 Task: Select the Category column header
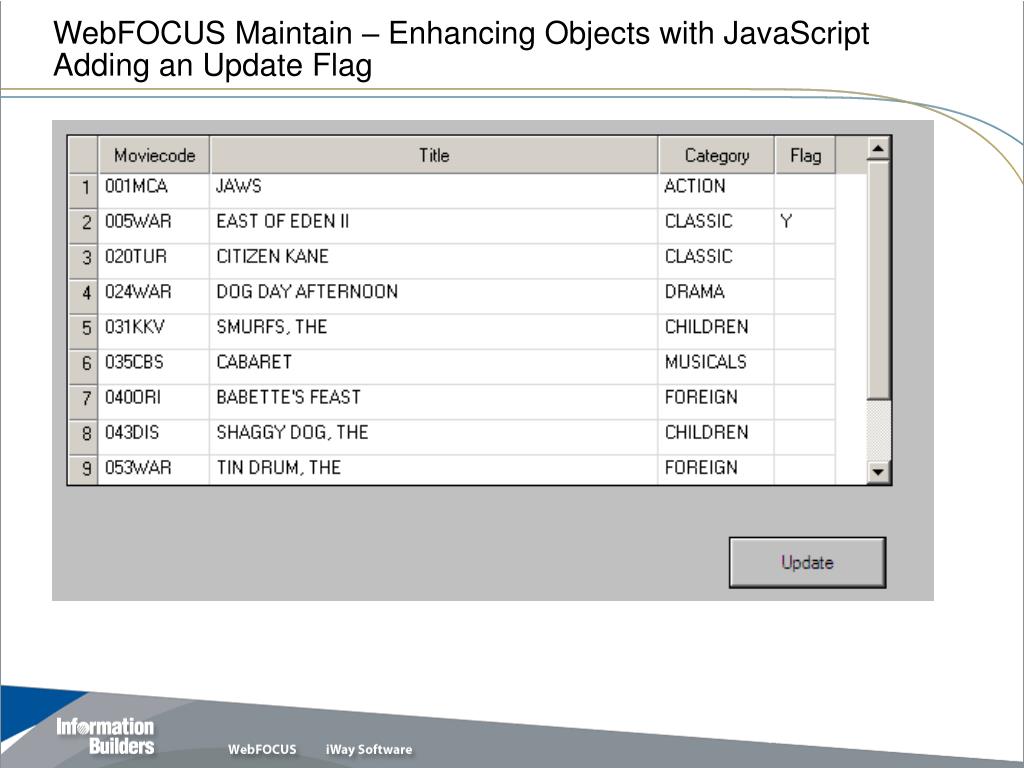(716, 155)
